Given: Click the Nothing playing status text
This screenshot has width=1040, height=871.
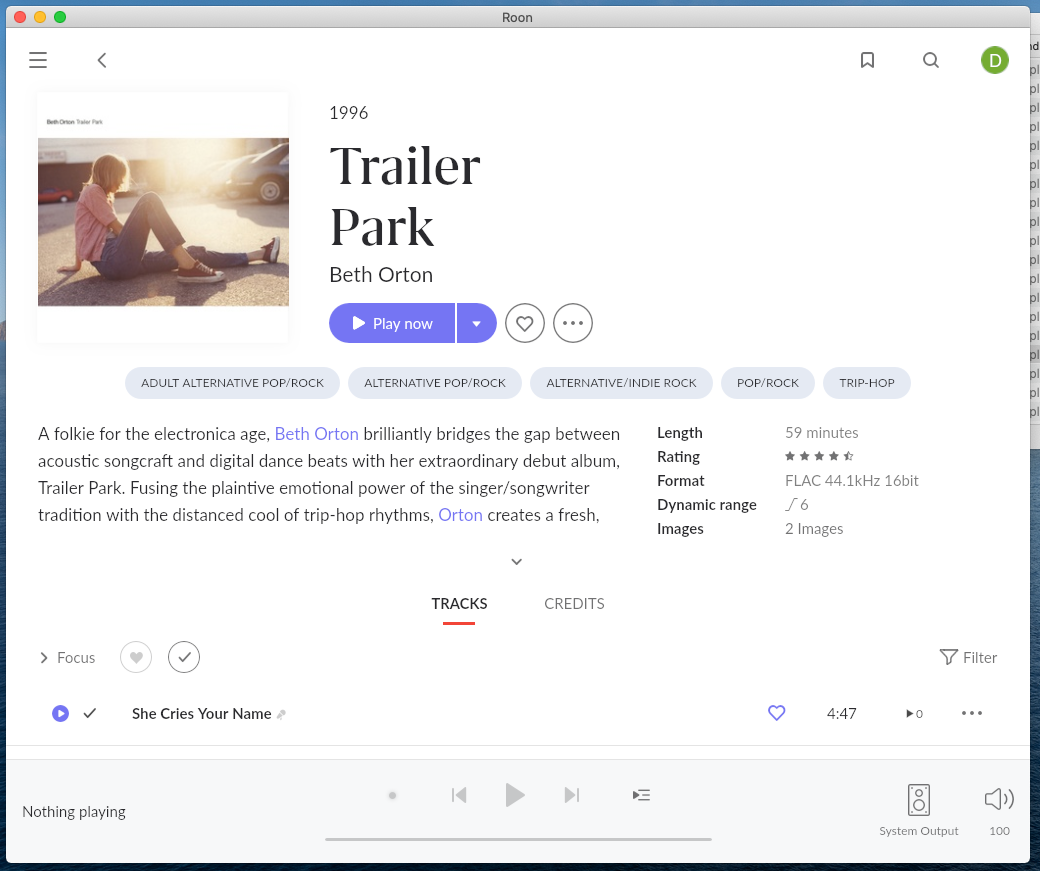Looking at the screenshot, I should click(74, 812).
